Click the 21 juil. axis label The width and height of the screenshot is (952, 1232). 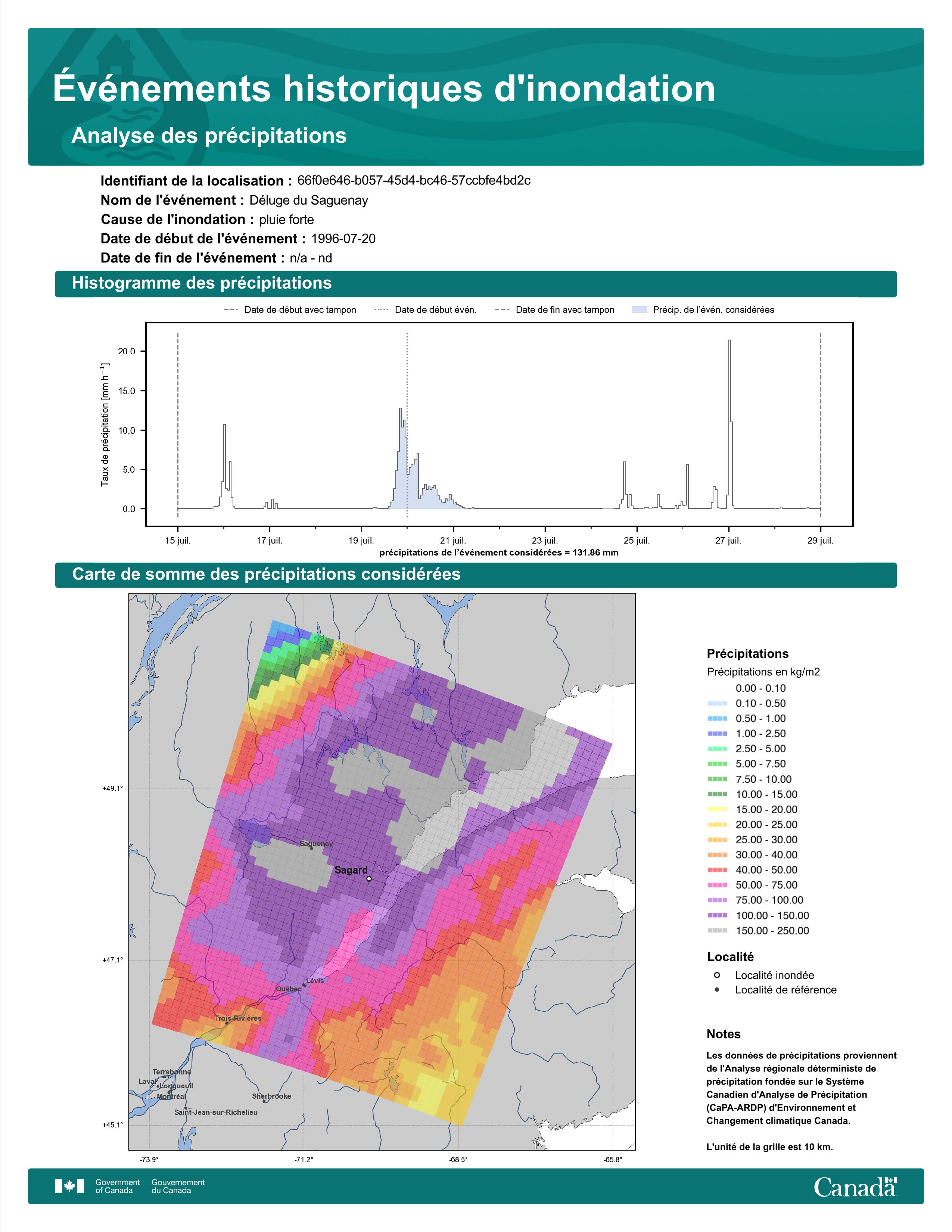click(453, 541)
